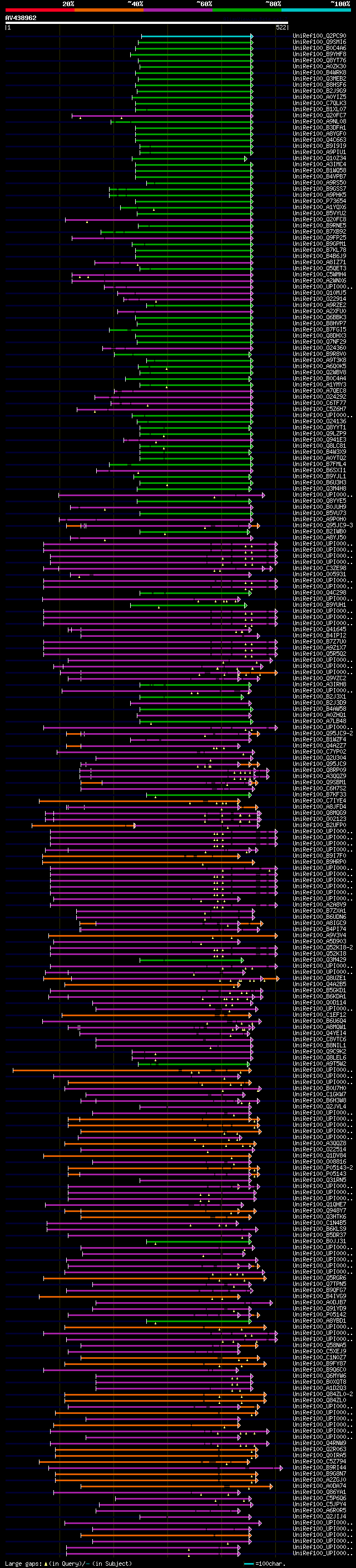Image resolution: width=356 pixels, height=1568 pixels.
Task: Select hit UniRef100_A9V3V4
Action: (319, 935)
